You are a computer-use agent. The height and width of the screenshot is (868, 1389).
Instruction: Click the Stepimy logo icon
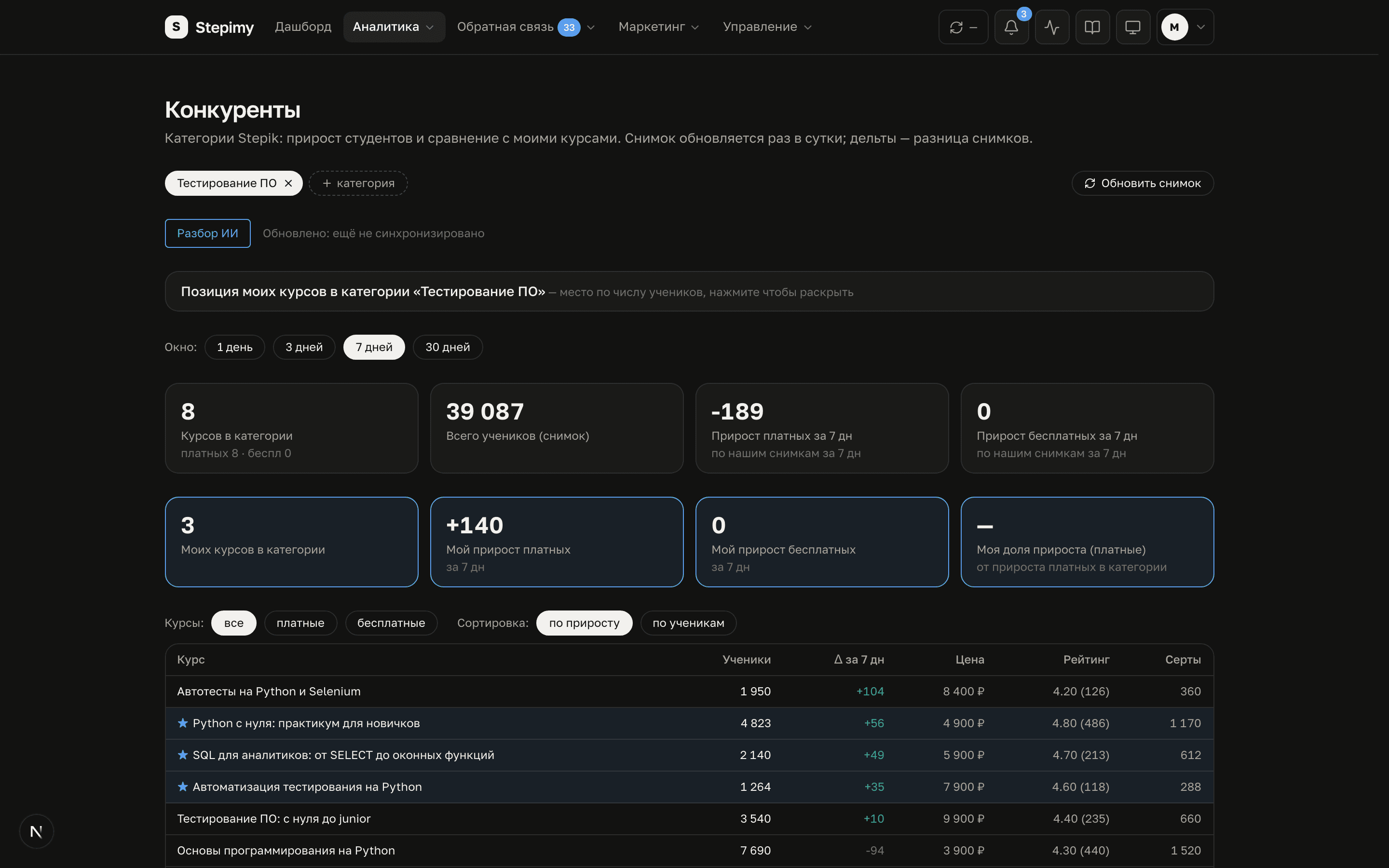pos(176,27)
